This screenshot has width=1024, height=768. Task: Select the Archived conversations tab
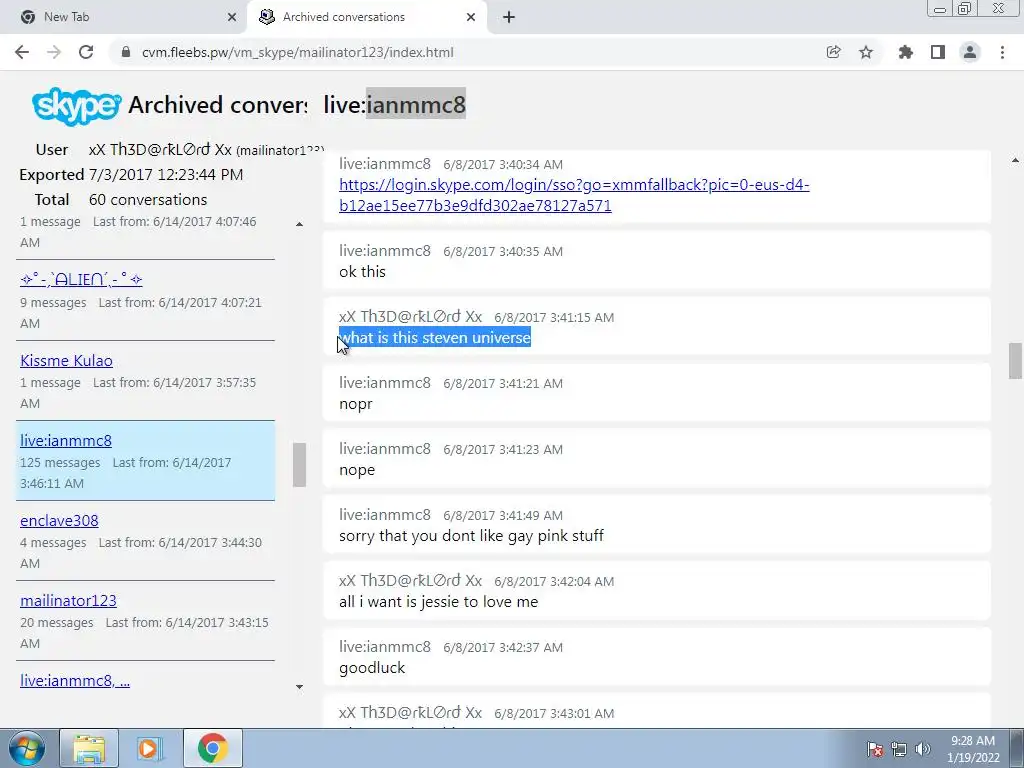click(368, 17)
